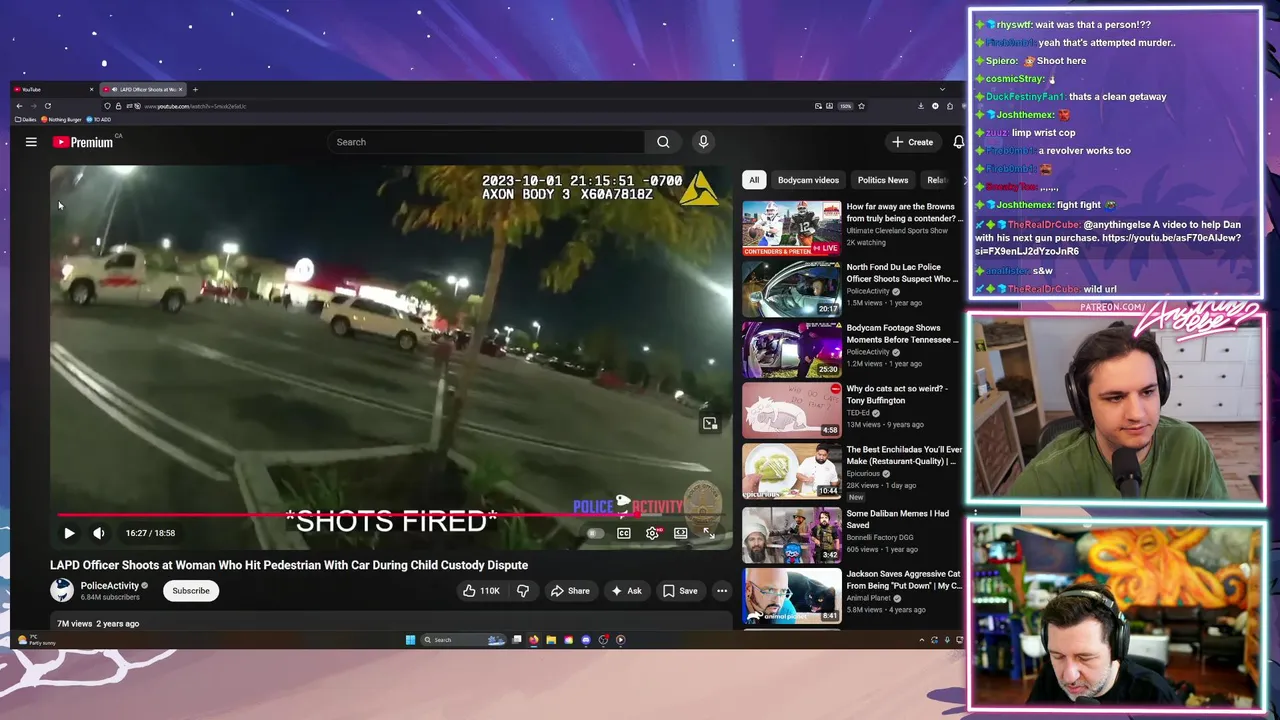The width and height of the screenshot is (1280, 720).
Task: Go back in browser
Action: [x=19, y=106]
